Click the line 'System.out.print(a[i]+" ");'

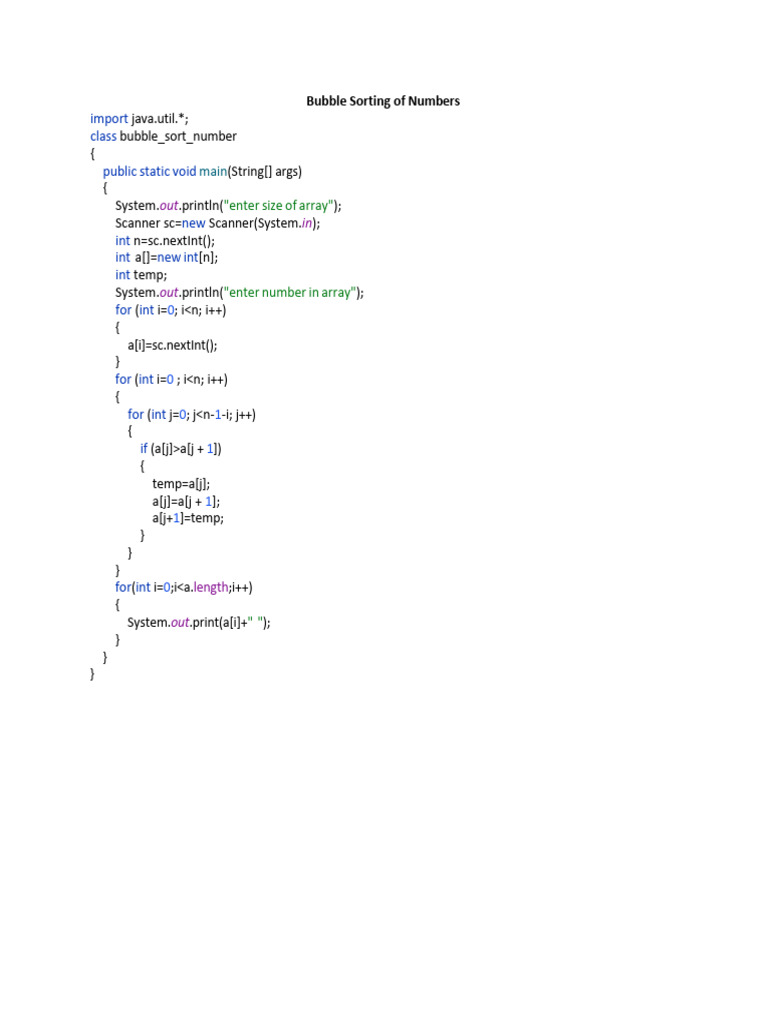pyautogui.click(x=199, y=622)
